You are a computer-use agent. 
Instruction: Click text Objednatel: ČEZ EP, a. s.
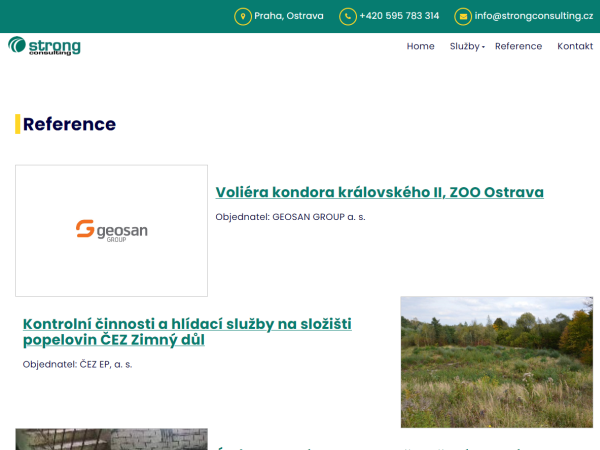tap(77, 364)
